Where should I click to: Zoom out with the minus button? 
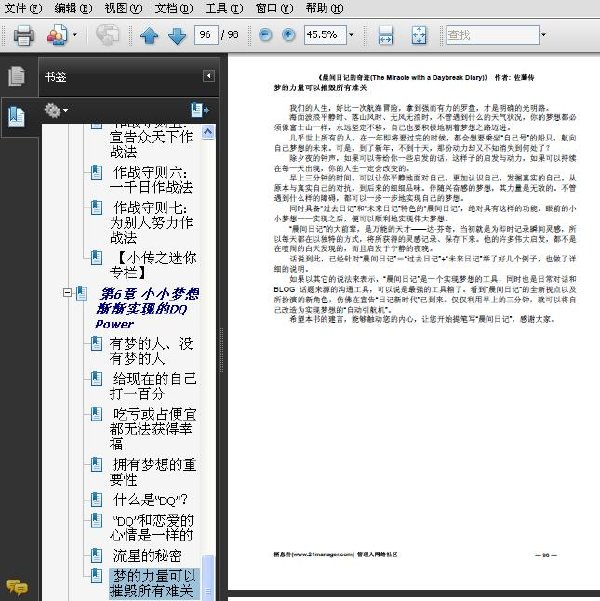(x=265, y=35)
